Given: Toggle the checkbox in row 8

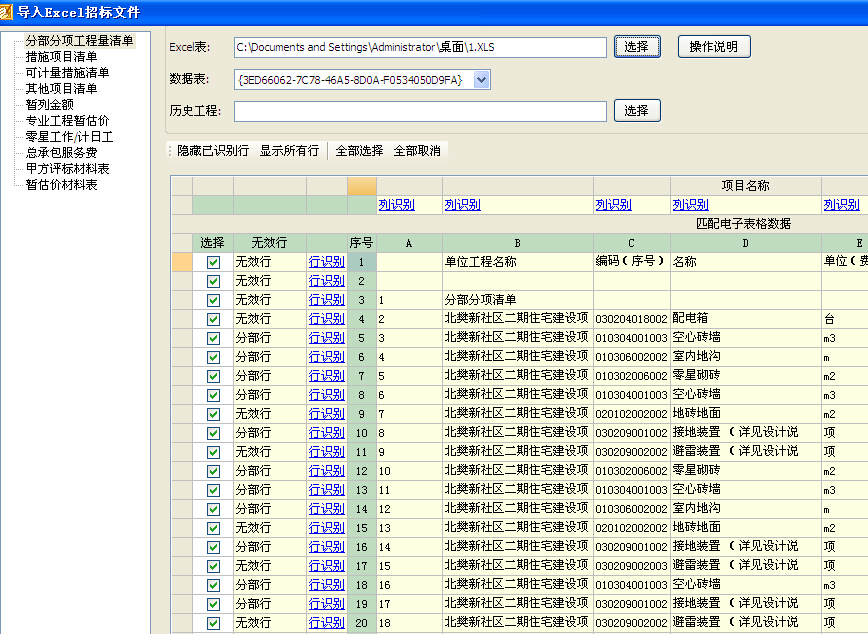Looking at the screenshot, I should click(213, 395).
